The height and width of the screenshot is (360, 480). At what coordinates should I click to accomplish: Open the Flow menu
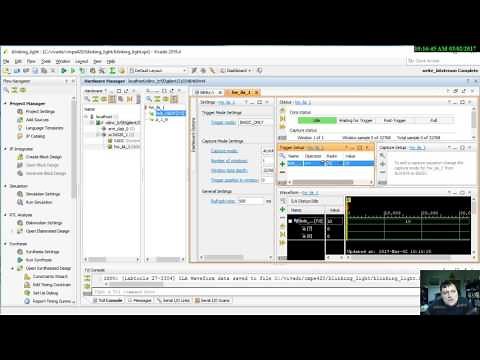(31, 61)
